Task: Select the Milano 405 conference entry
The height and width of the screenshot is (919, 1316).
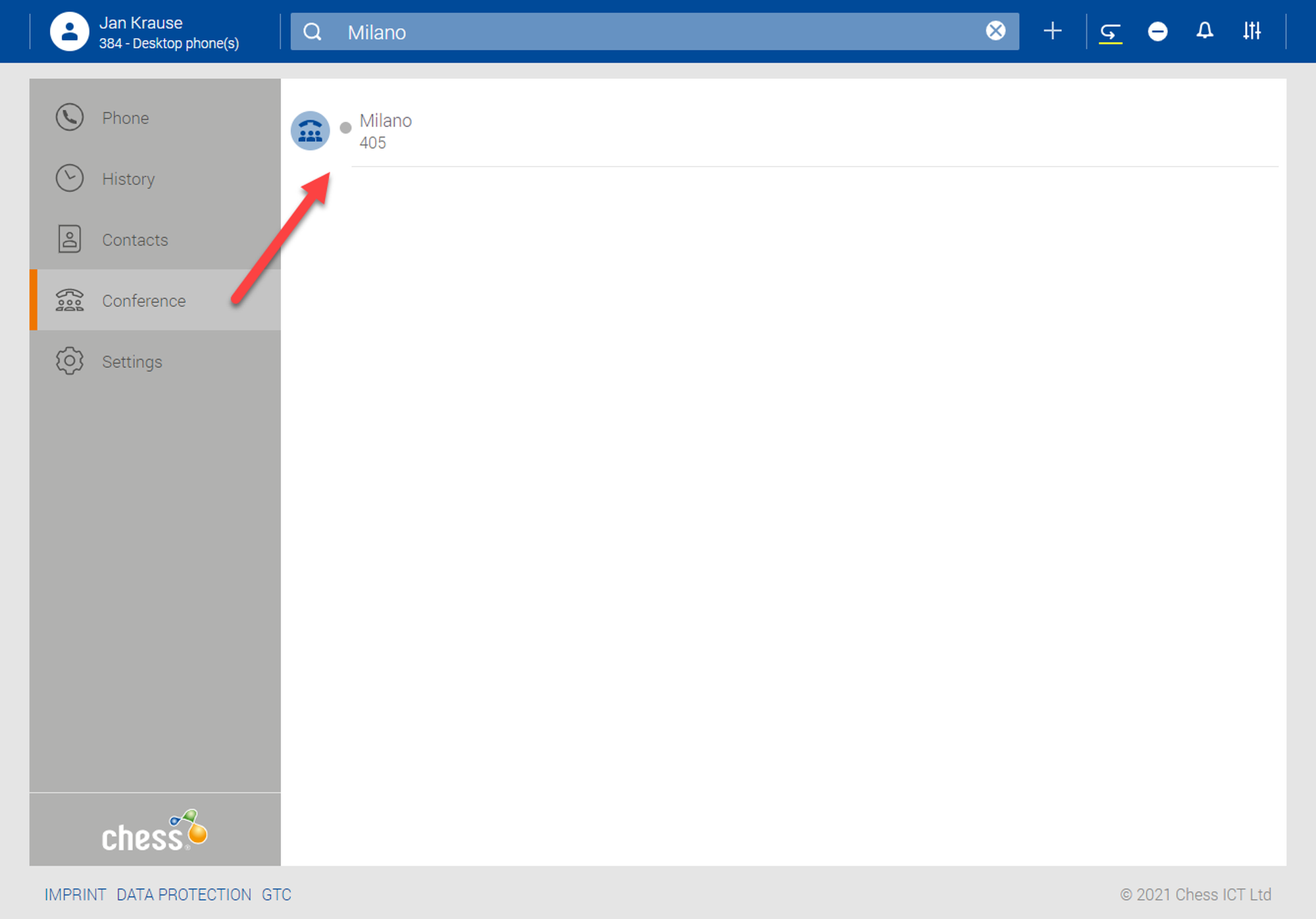Action: [x=386, y=131]
